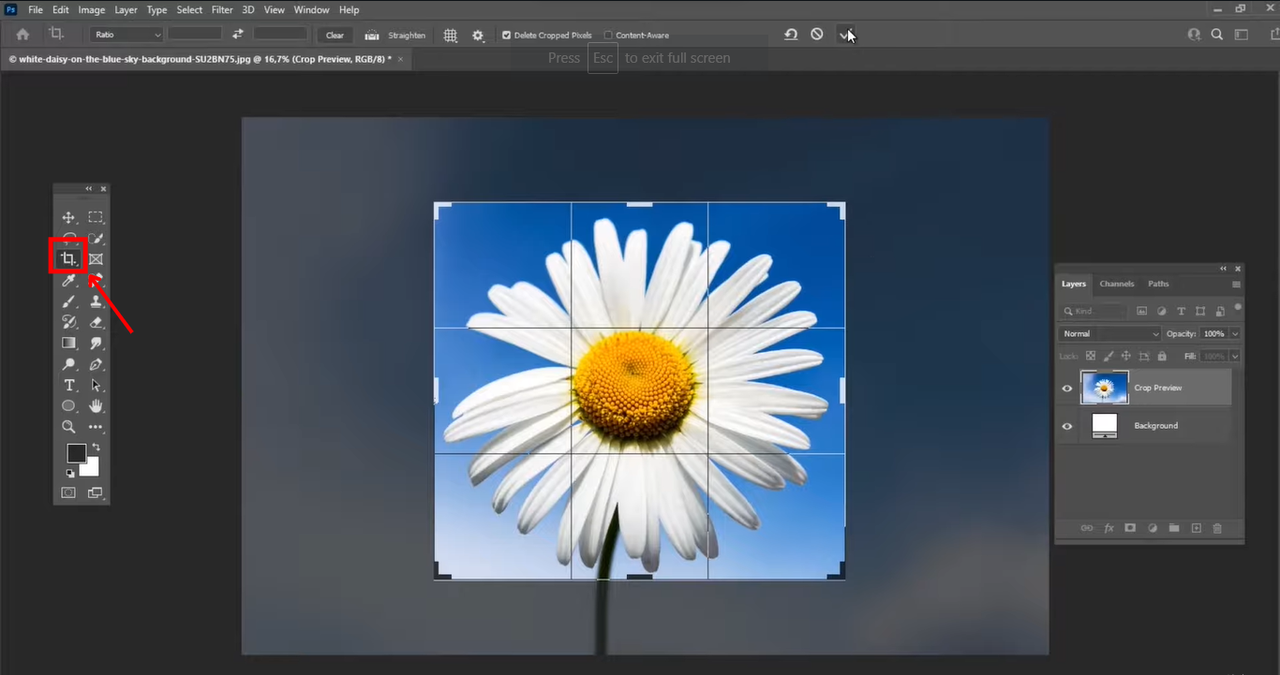
Task: Open the Ratio preset dropdown
Action: [127, 35]
